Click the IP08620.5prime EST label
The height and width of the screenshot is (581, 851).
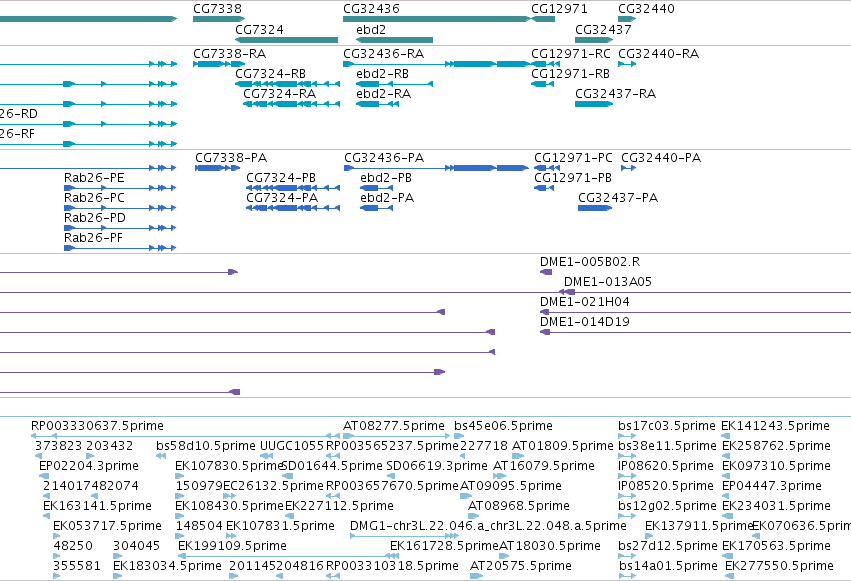(x=666, y=466)
